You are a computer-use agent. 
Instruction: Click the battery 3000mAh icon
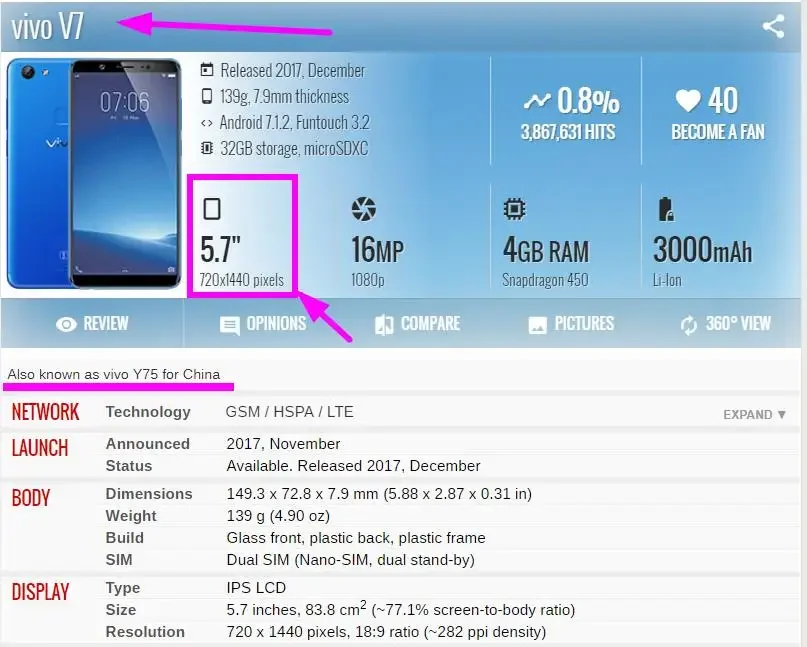pyautogui.click(x=666, y=209)
